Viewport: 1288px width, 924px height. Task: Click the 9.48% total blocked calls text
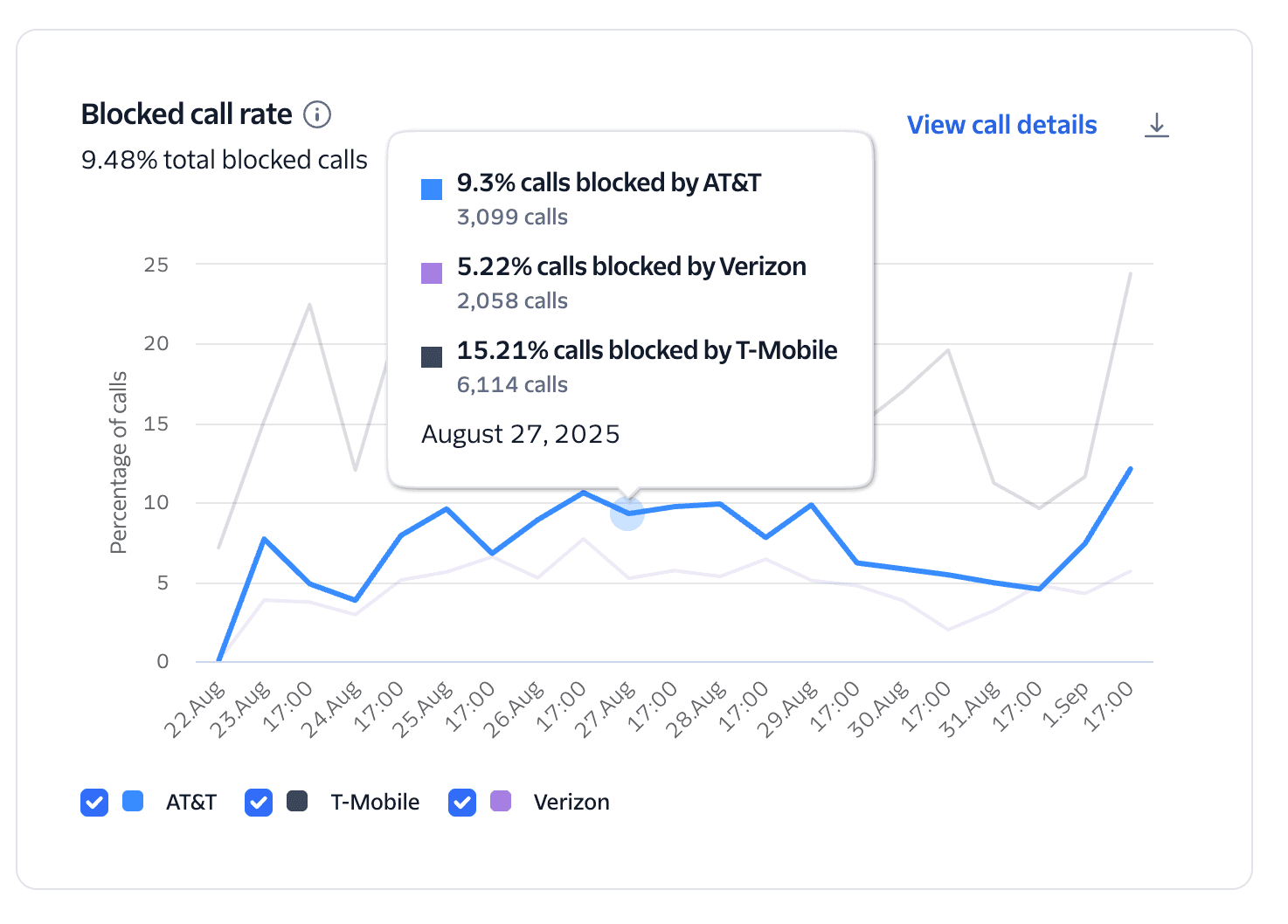[225, 160]
